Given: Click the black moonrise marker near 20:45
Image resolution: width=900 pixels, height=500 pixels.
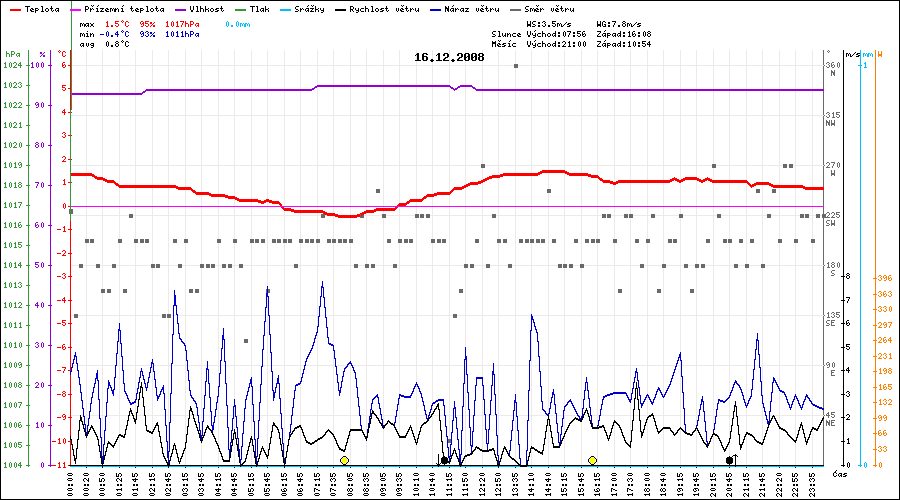Looking at the screenshot, I should pyautogui.click(x=730, y=460).
